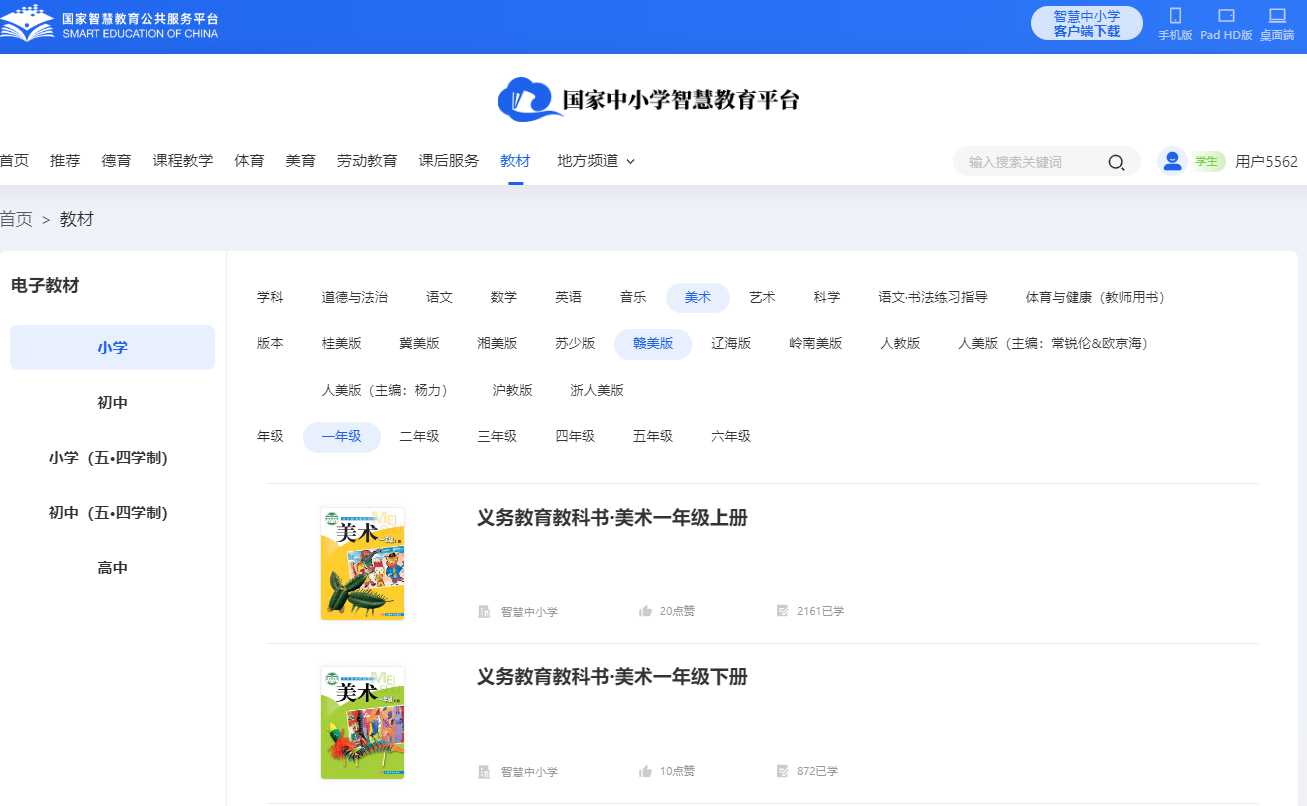The height and width of the screenshot is (806, 1307).
Task: Click the 国家中小学智慧教育平台 cloud logo
Action: coord(649,100)
